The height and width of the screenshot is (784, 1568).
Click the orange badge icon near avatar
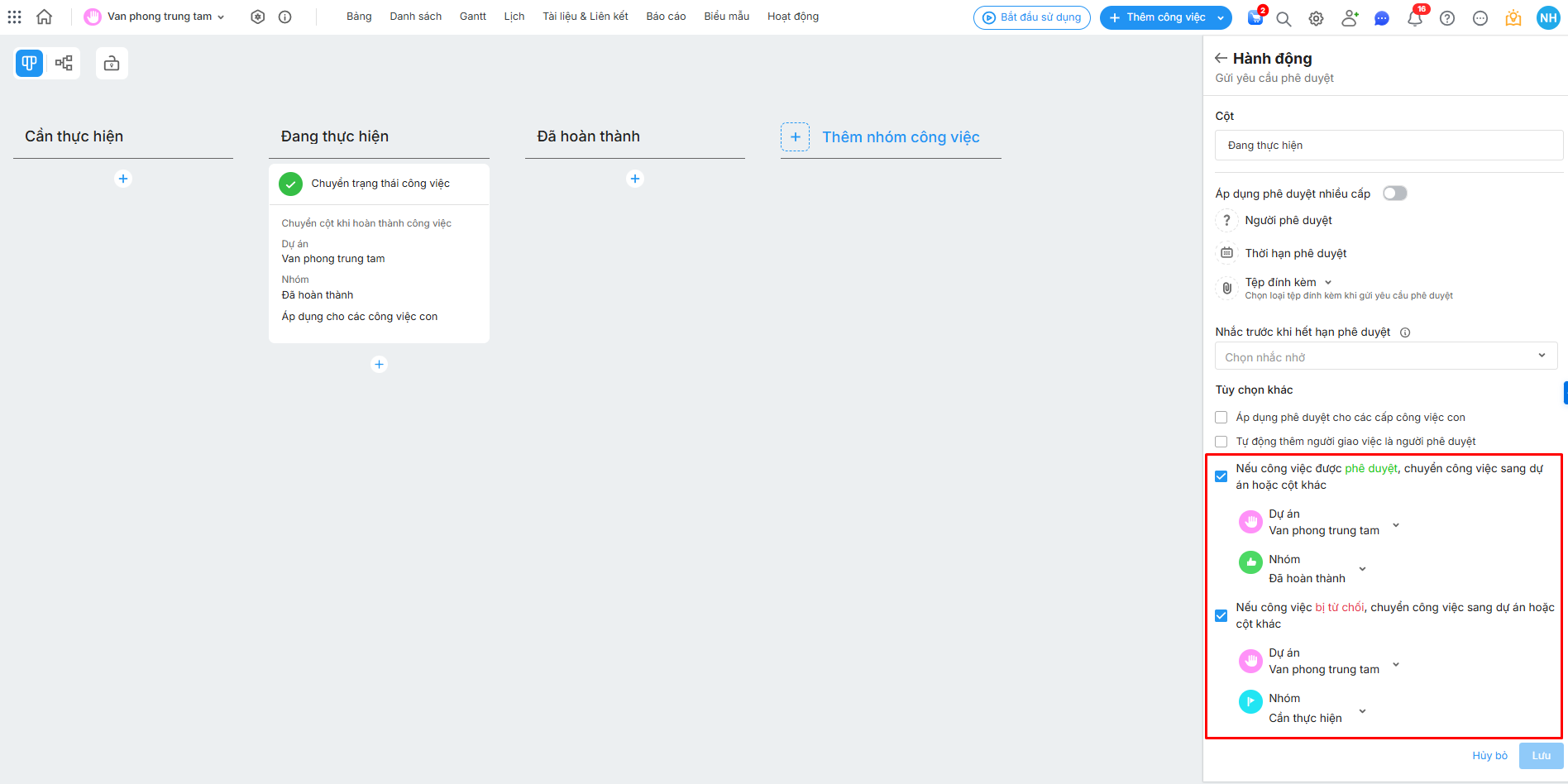[x=1513, y=18]
